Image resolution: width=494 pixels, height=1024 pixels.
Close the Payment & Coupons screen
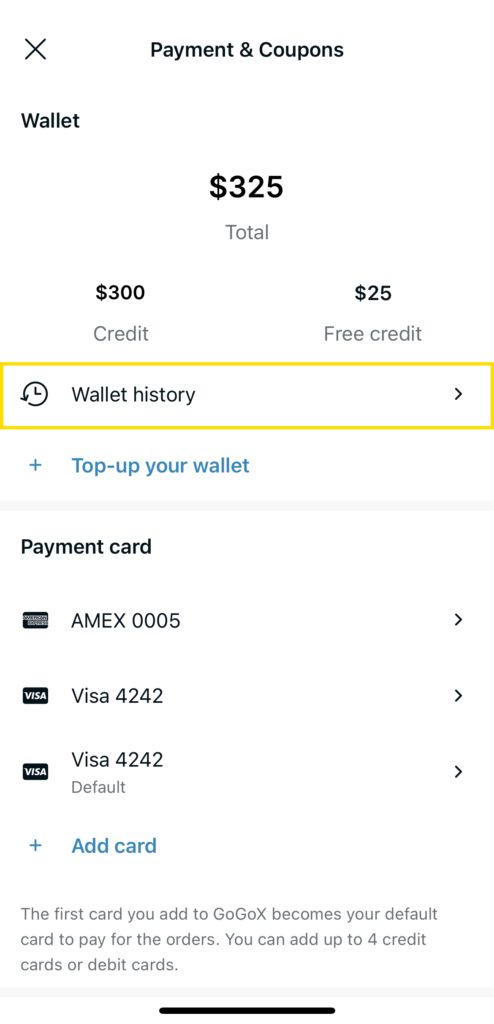(x=35, y=49)
